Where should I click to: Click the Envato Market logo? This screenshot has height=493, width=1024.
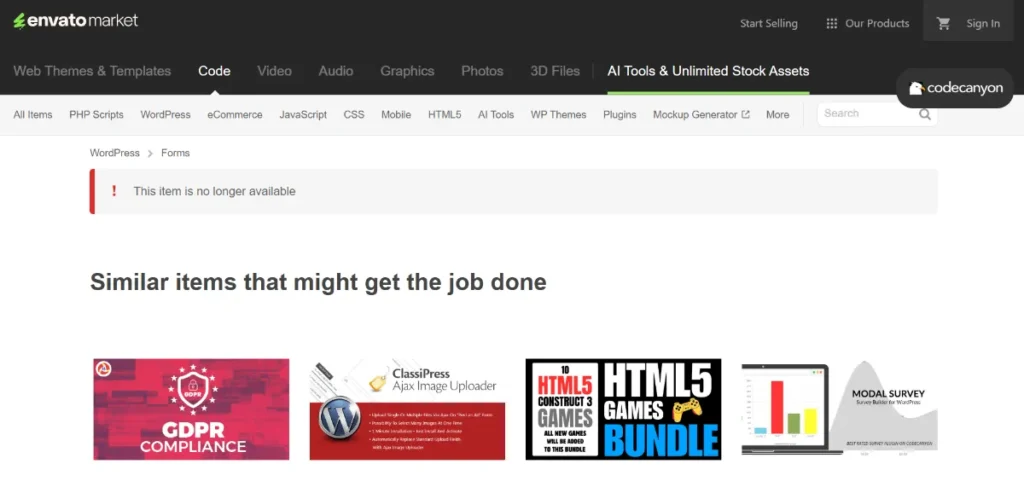(x=76, y=21)
